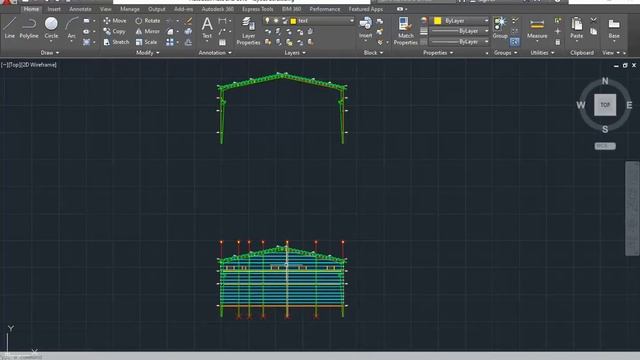Click the E compass direction on ViewCube

[x=629, y=105]
